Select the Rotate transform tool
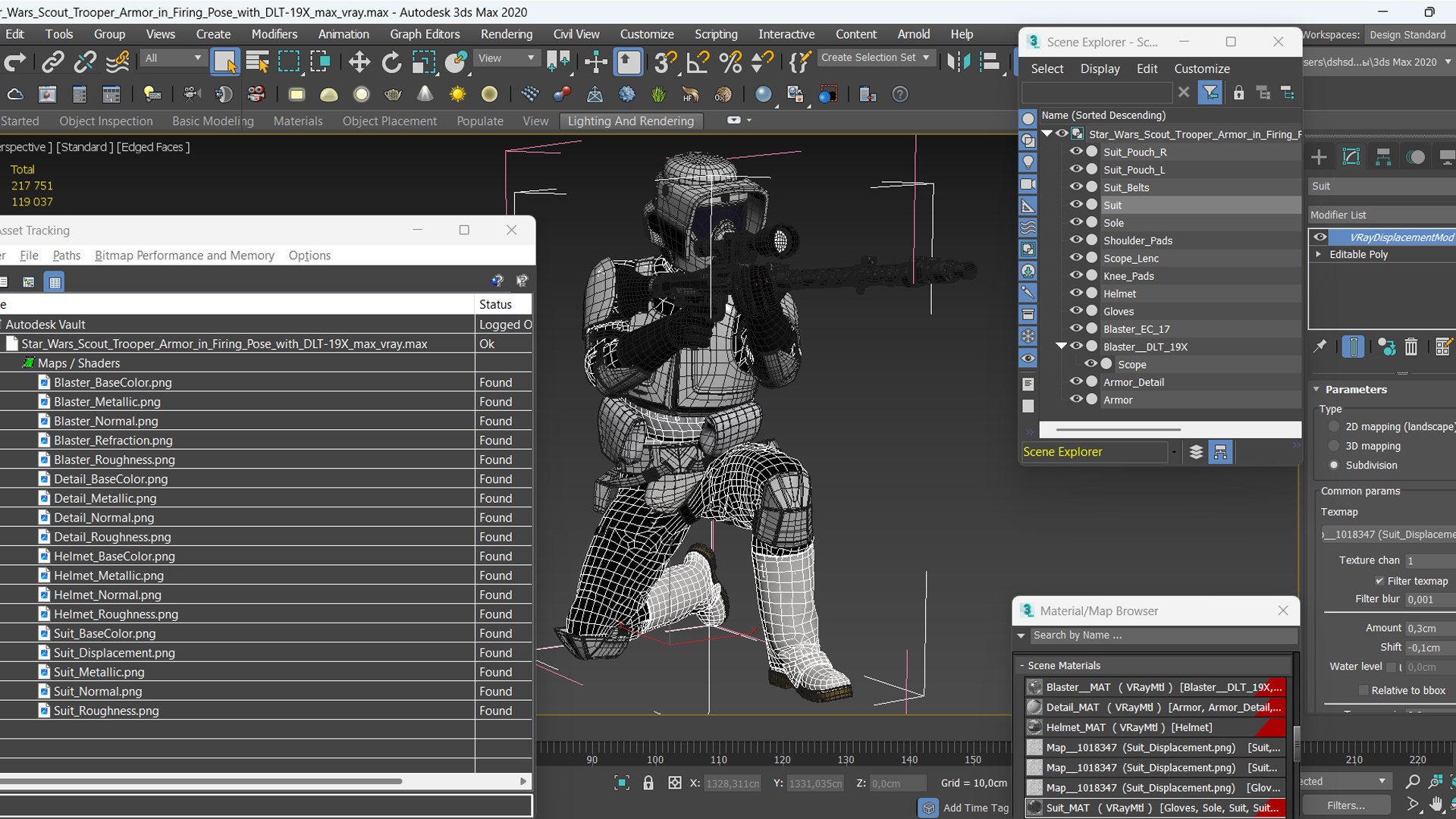Image resolution: width=1456 pixels, height=819 pixels. [x=391, y=62]
